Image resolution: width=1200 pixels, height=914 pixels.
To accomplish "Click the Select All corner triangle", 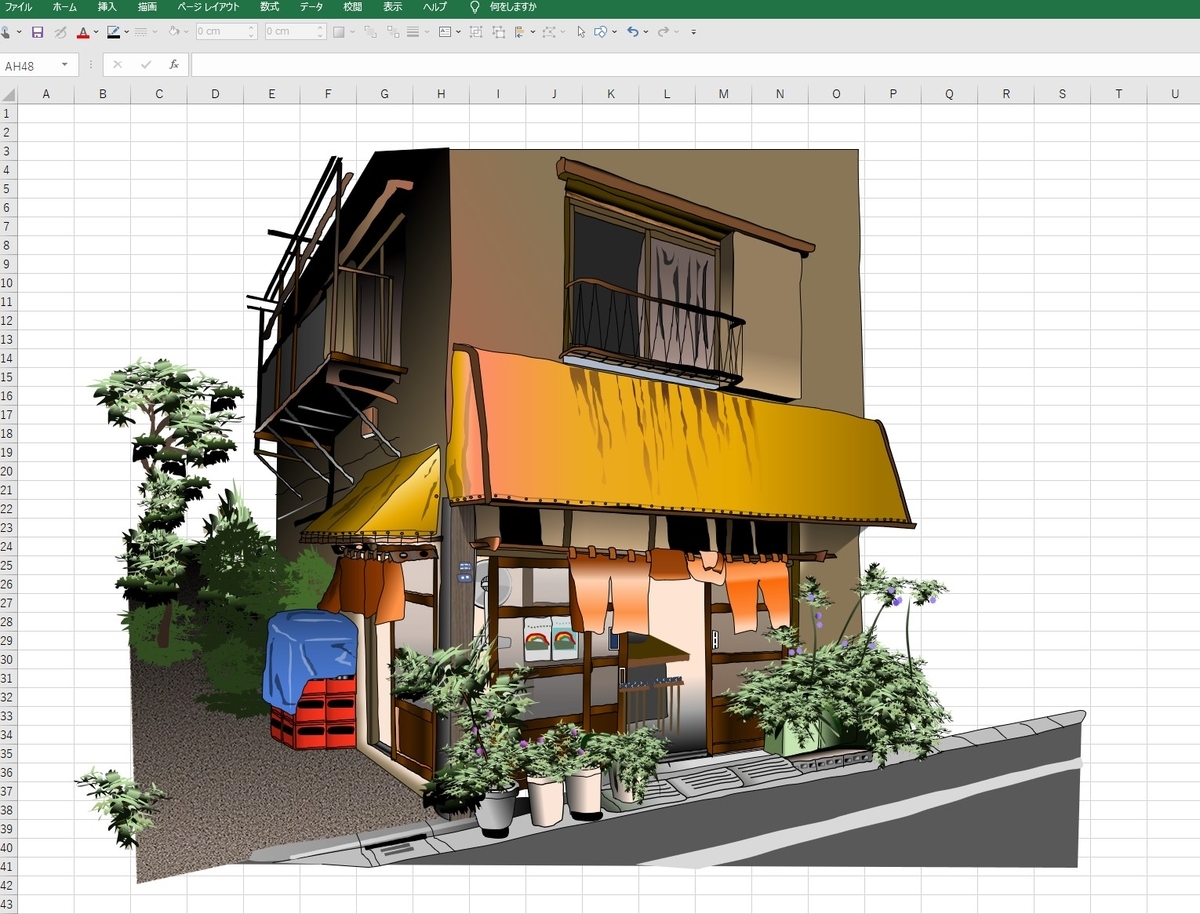I will point(8,95).
